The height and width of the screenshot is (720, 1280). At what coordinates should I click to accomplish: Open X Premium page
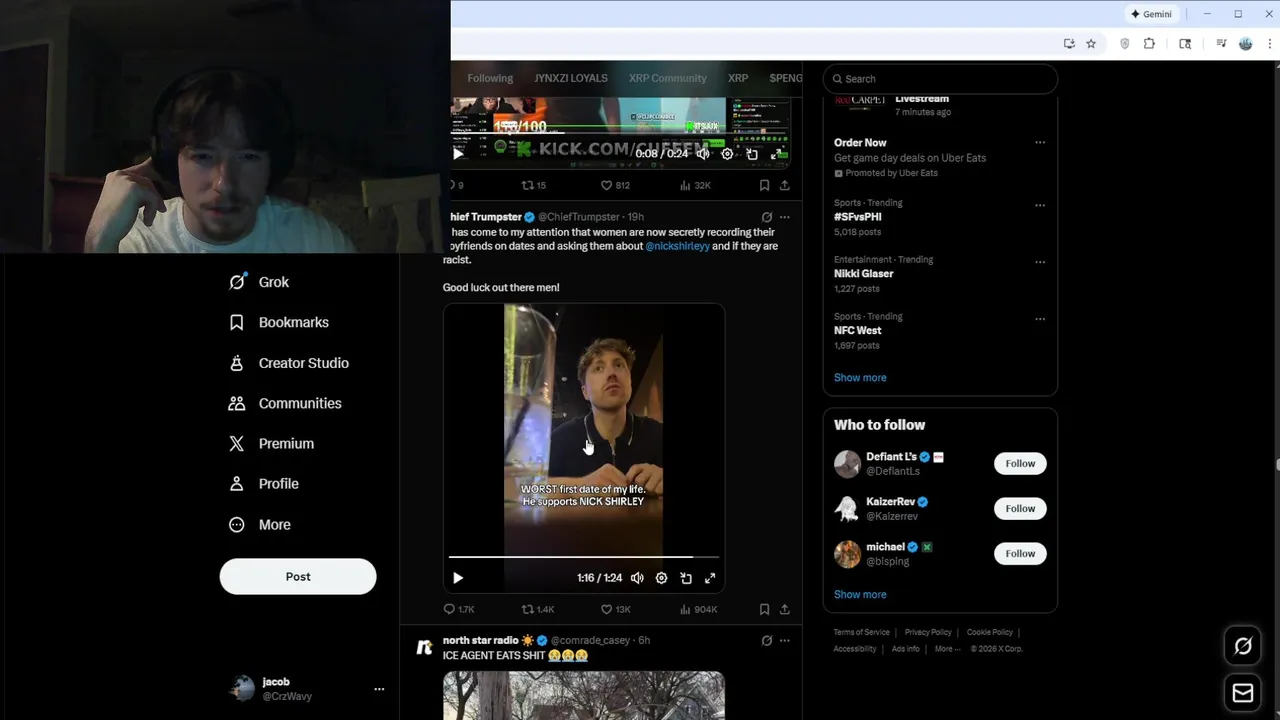pos(271,443)
